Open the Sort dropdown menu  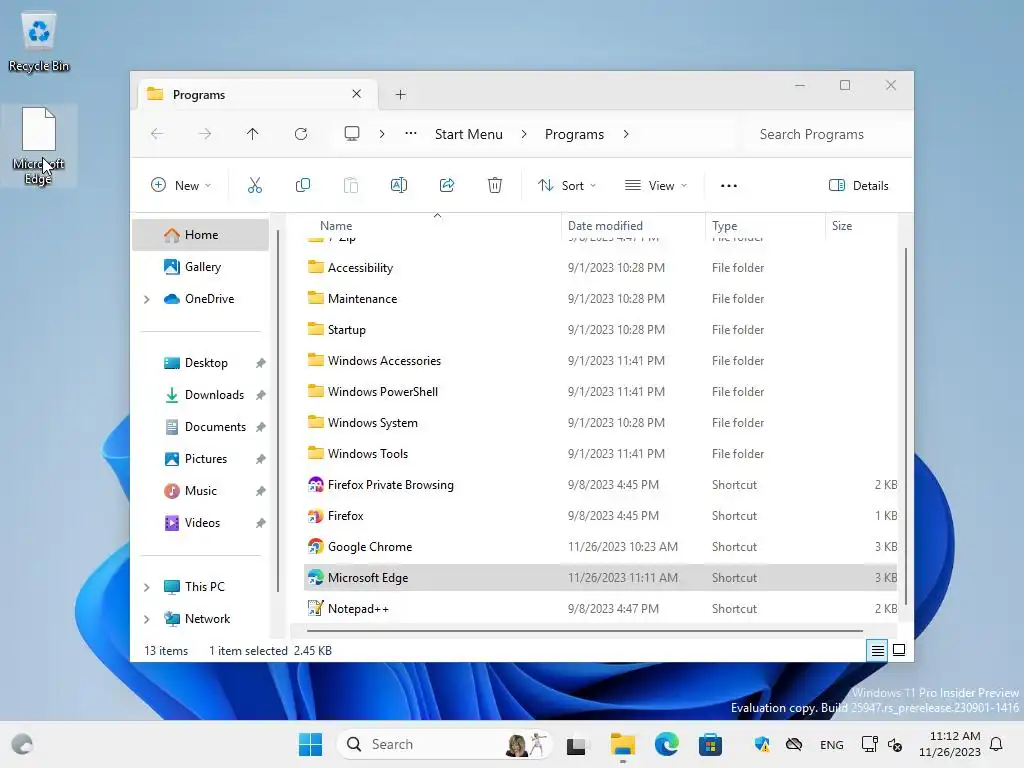click(x=566, y=185)
